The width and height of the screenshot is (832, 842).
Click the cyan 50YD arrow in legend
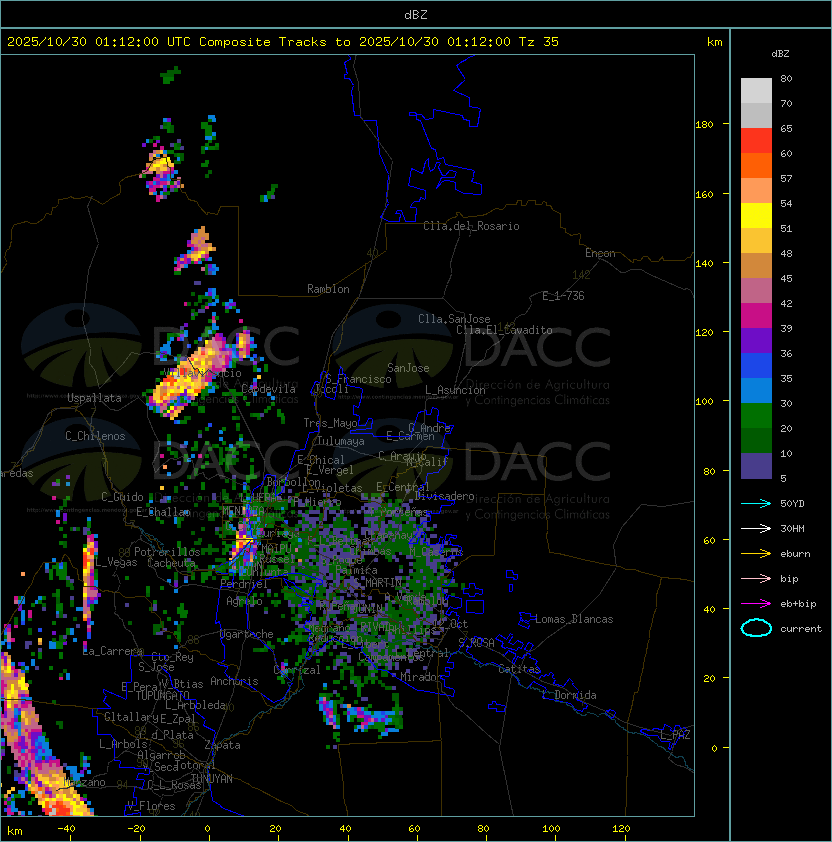756,503
